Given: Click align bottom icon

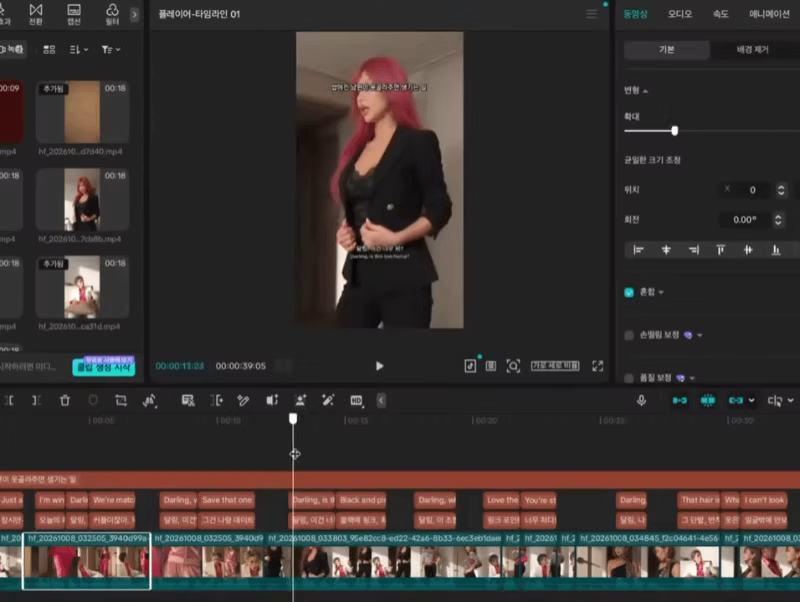Looking at the screenshot, I should (x=776, y=249).
